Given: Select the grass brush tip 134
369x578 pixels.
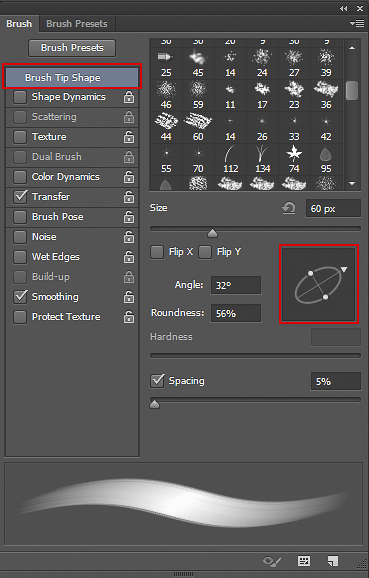Looking at the screenshot, I should 262,159.
